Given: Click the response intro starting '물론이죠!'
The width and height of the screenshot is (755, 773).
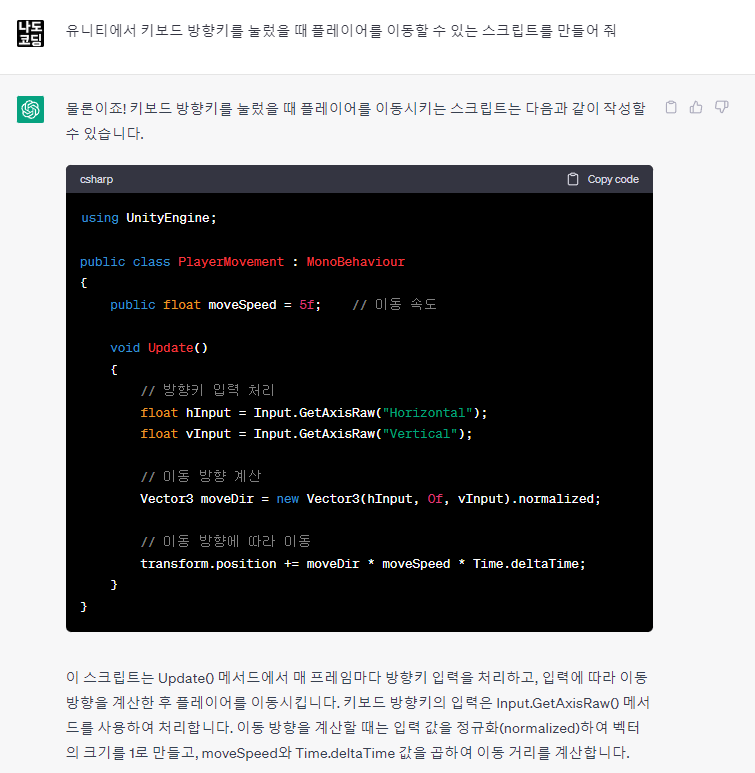Looking at the screenshot, I should 356,121.
